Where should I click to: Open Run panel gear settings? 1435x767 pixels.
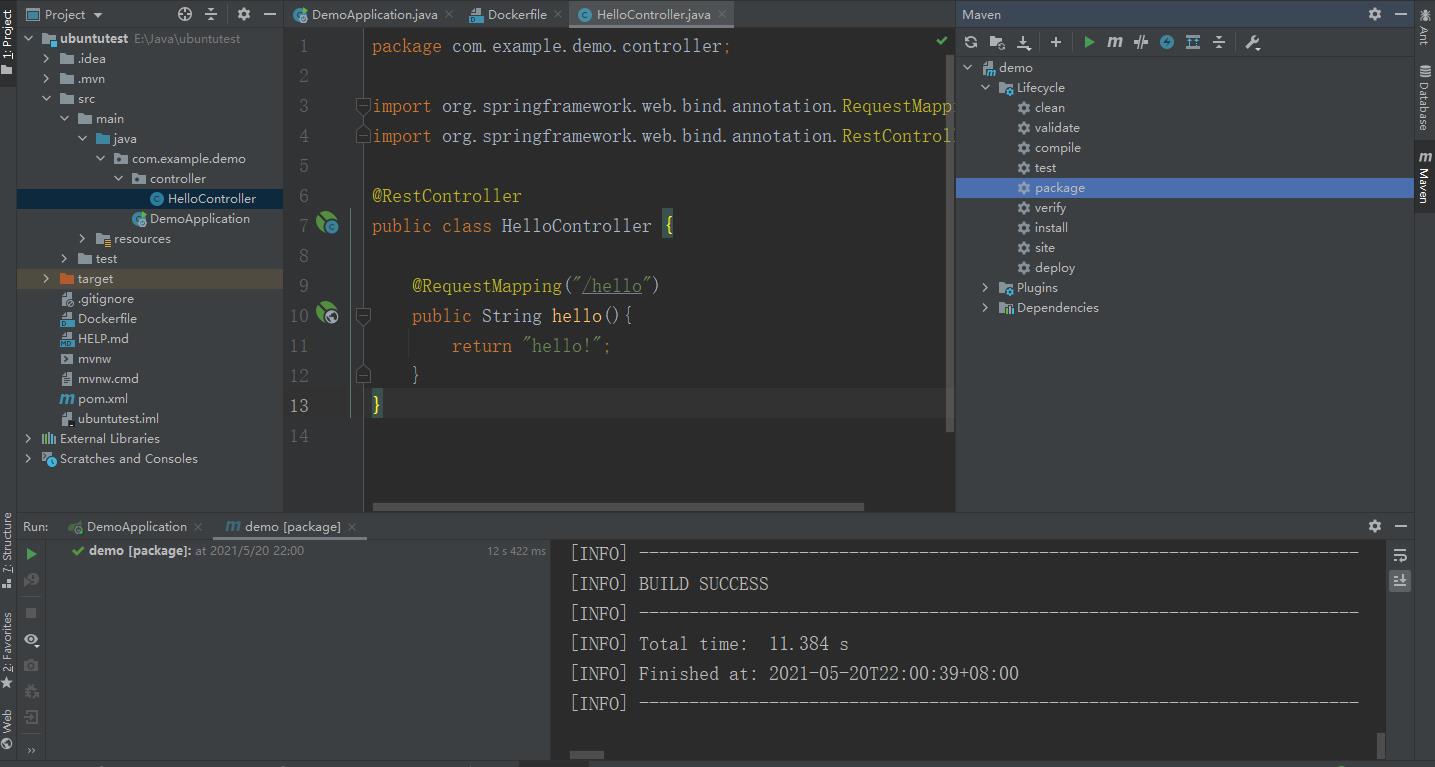click(x=1375, y=526)
